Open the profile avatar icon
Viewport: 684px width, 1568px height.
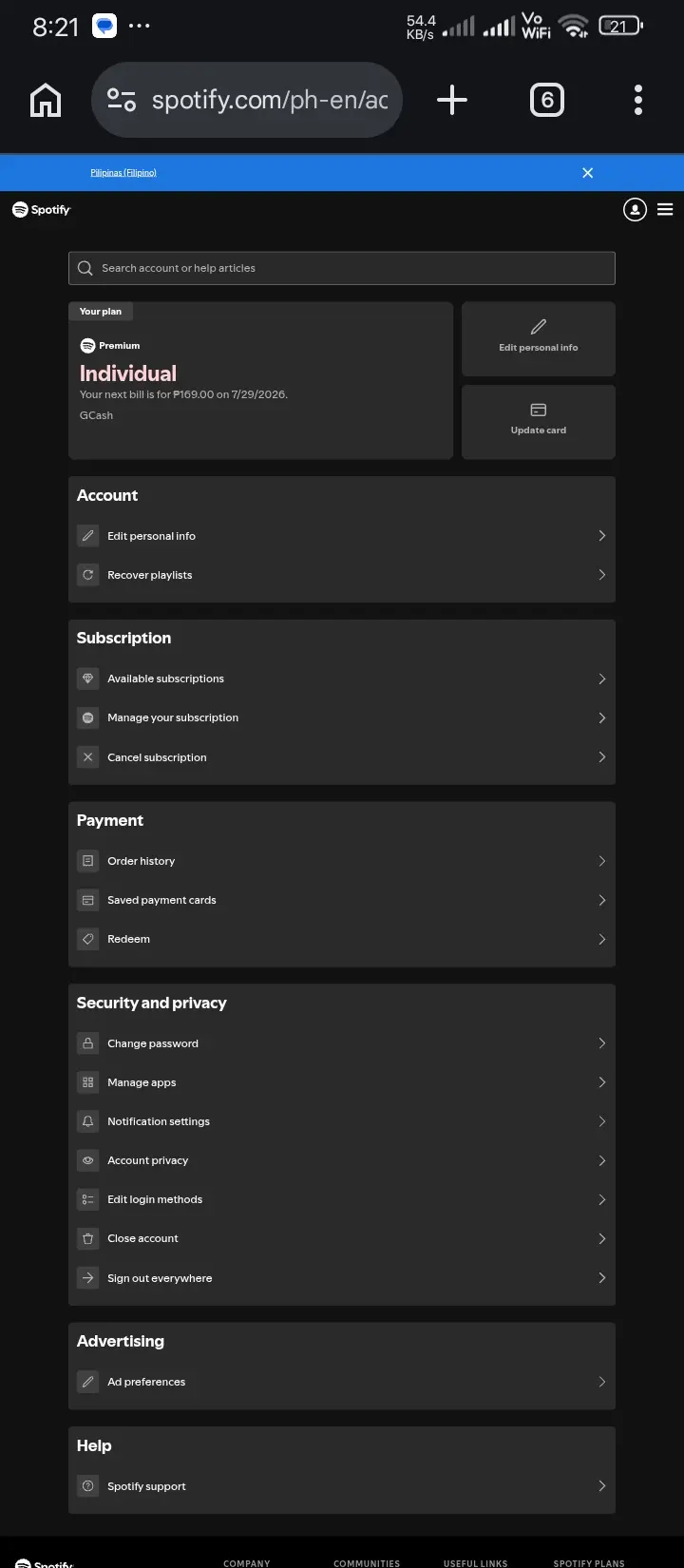click(x=635, y=210)
